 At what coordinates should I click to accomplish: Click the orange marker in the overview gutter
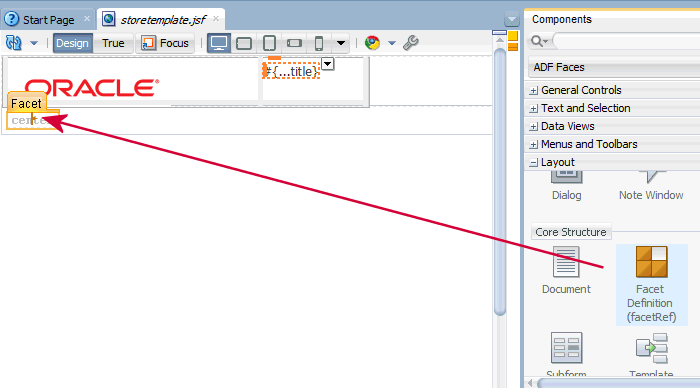coord(513,46)
